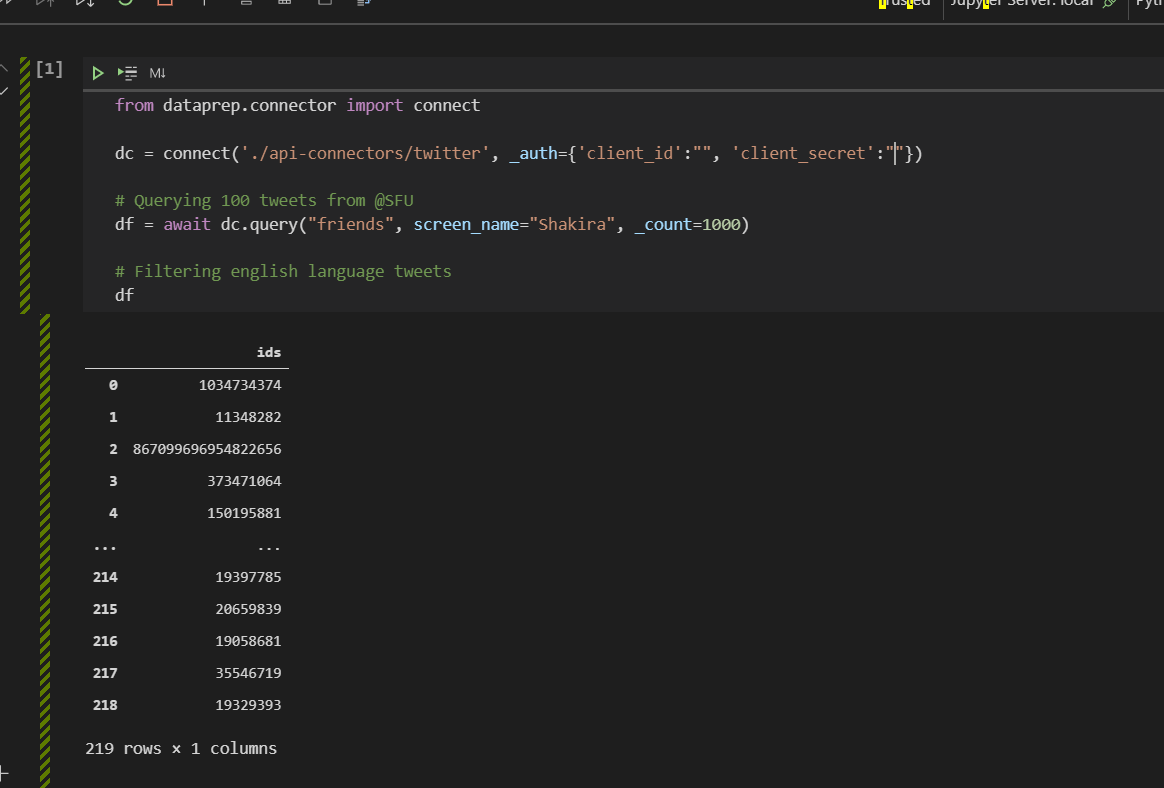Click row index 216 in the output table
This screenshot has height=788, width=1164.
pos(105,640)
